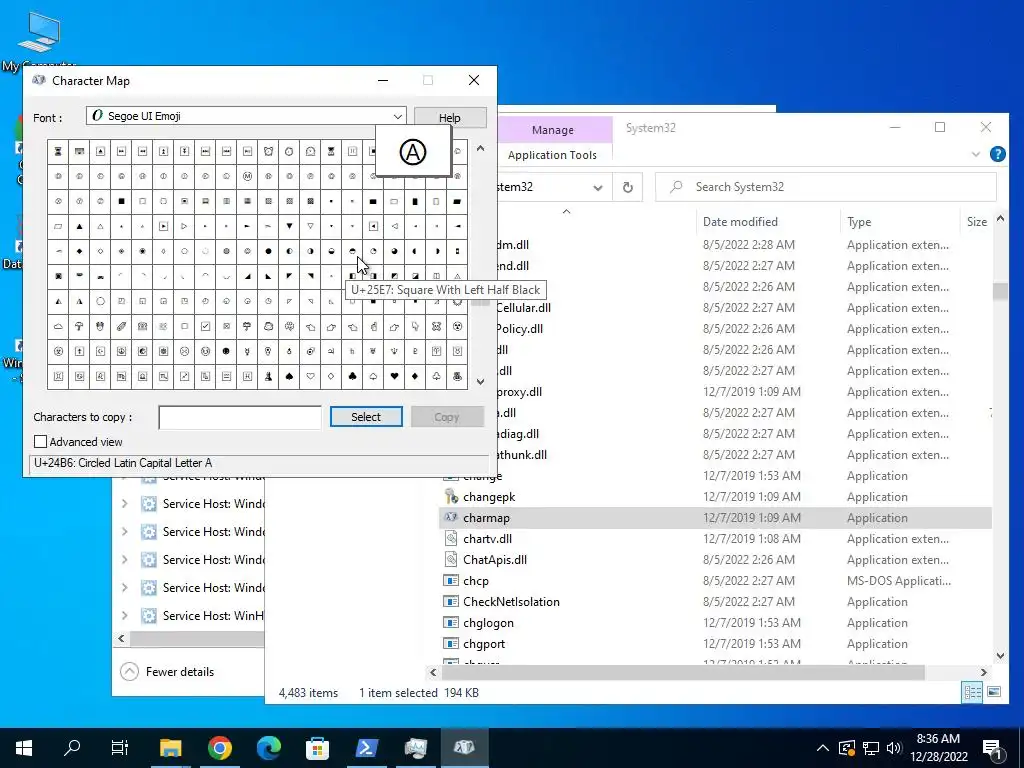Click the Characters to copy field
Viewport: 1024px width, 768px height.
[240, 417]
